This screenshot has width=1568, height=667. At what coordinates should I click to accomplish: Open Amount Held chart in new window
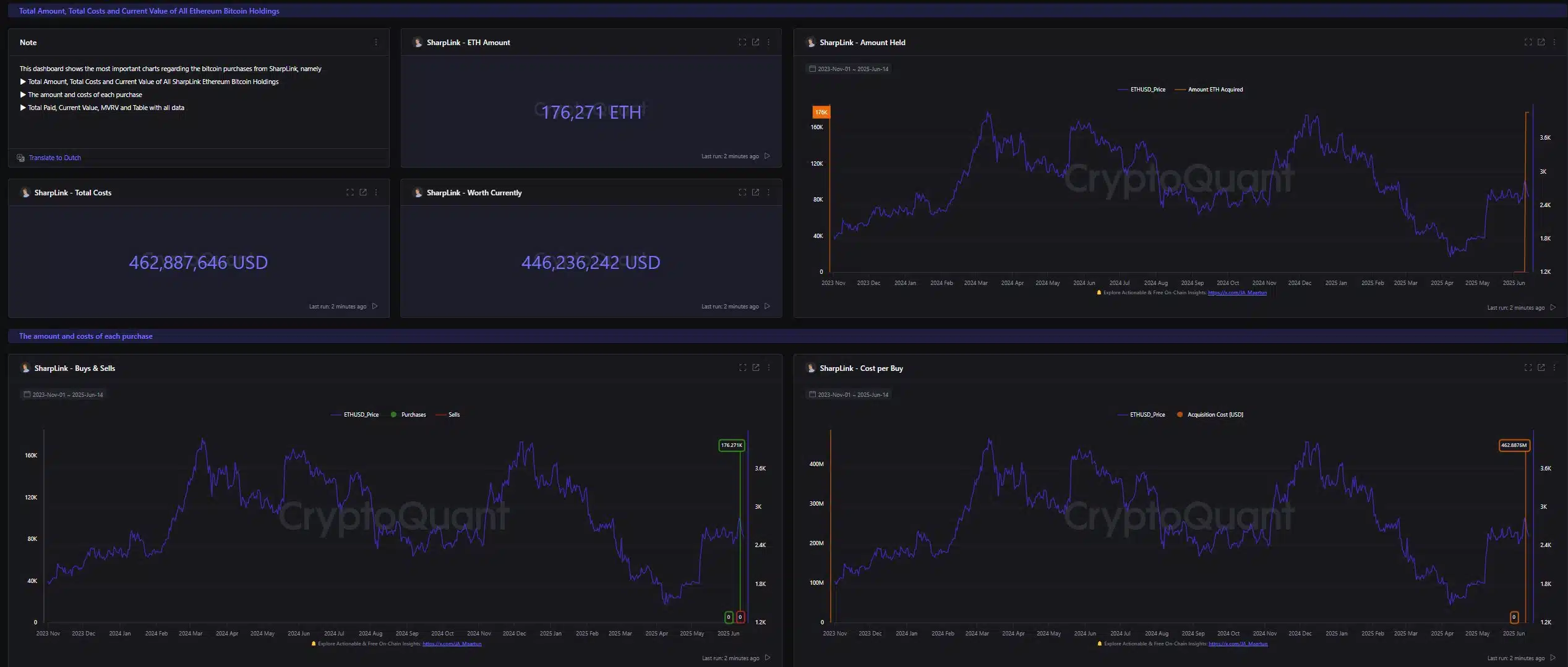pyautogui.click(x=1541, y=42)
